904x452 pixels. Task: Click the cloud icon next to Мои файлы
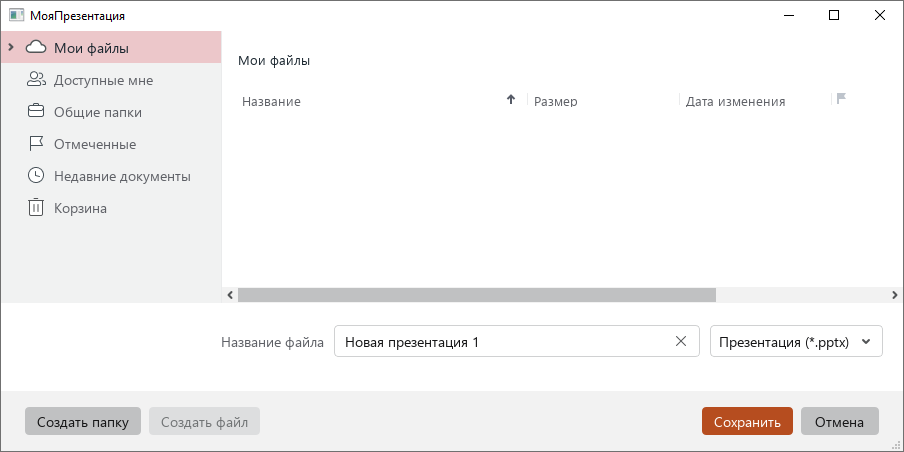pyautogui.click(x=36, y=47)
